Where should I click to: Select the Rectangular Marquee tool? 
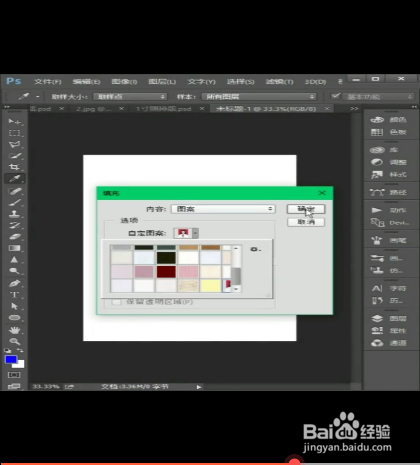coord(14,133)
